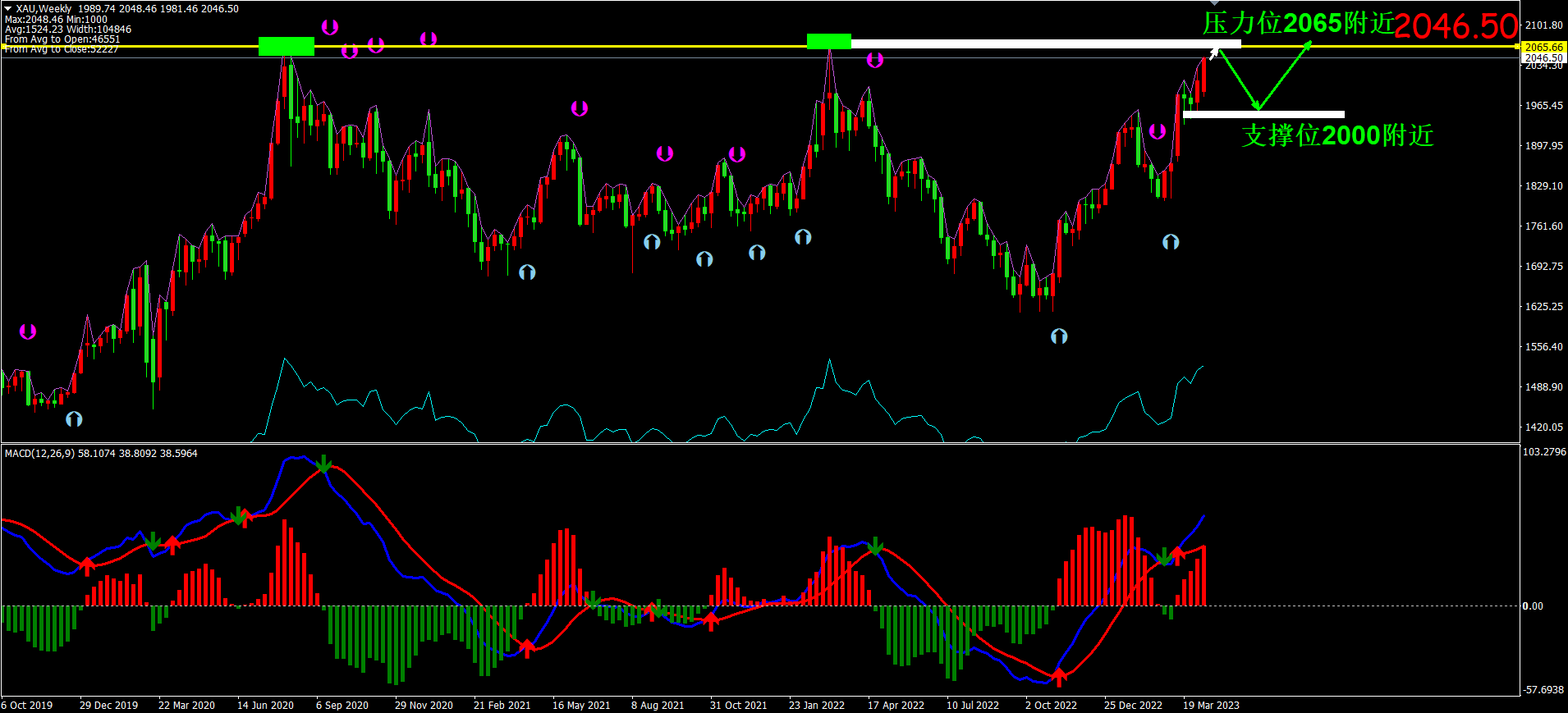Select the large red 2046.50 price label
Viewport: 1568px width, 713px height.
(x=1456, y=26)
